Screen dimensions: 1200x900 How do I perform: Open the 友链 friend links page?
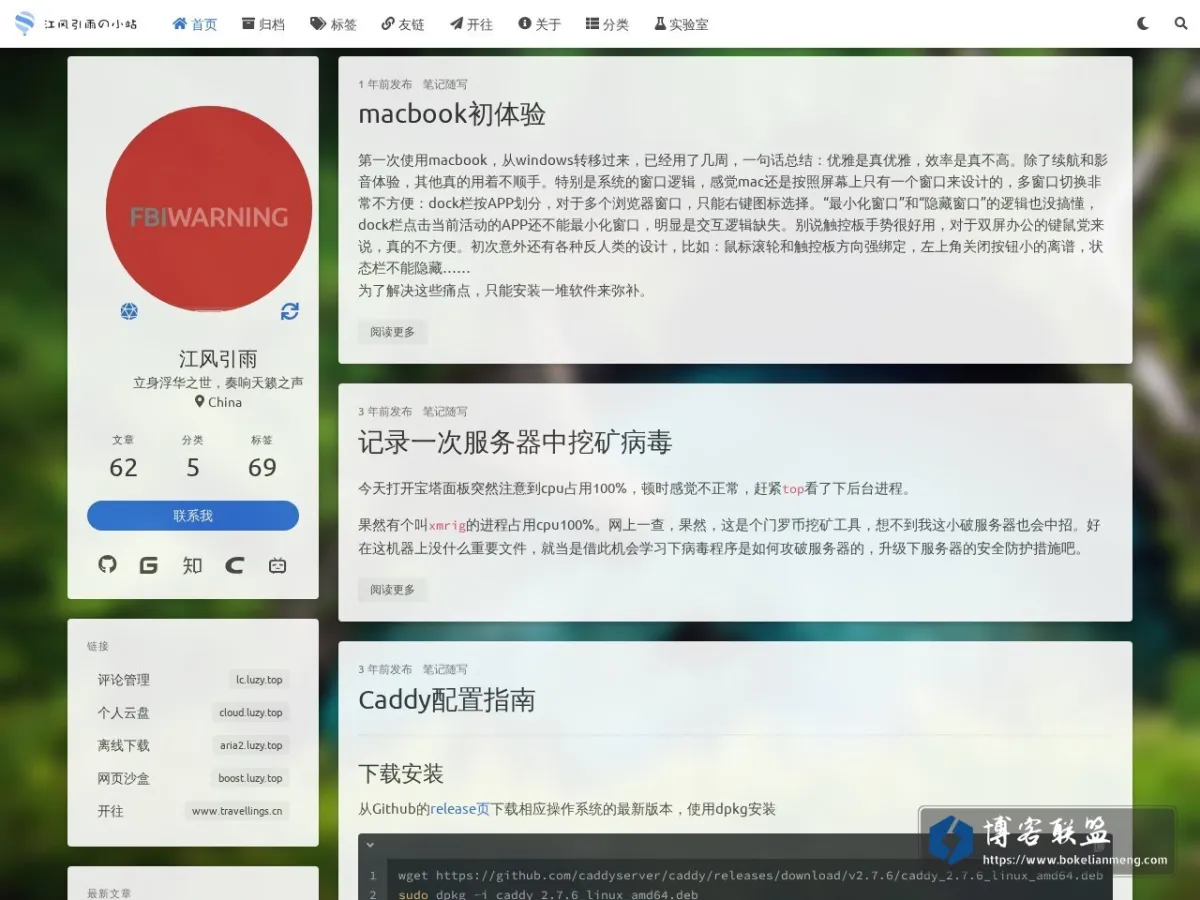click(403, 24)
